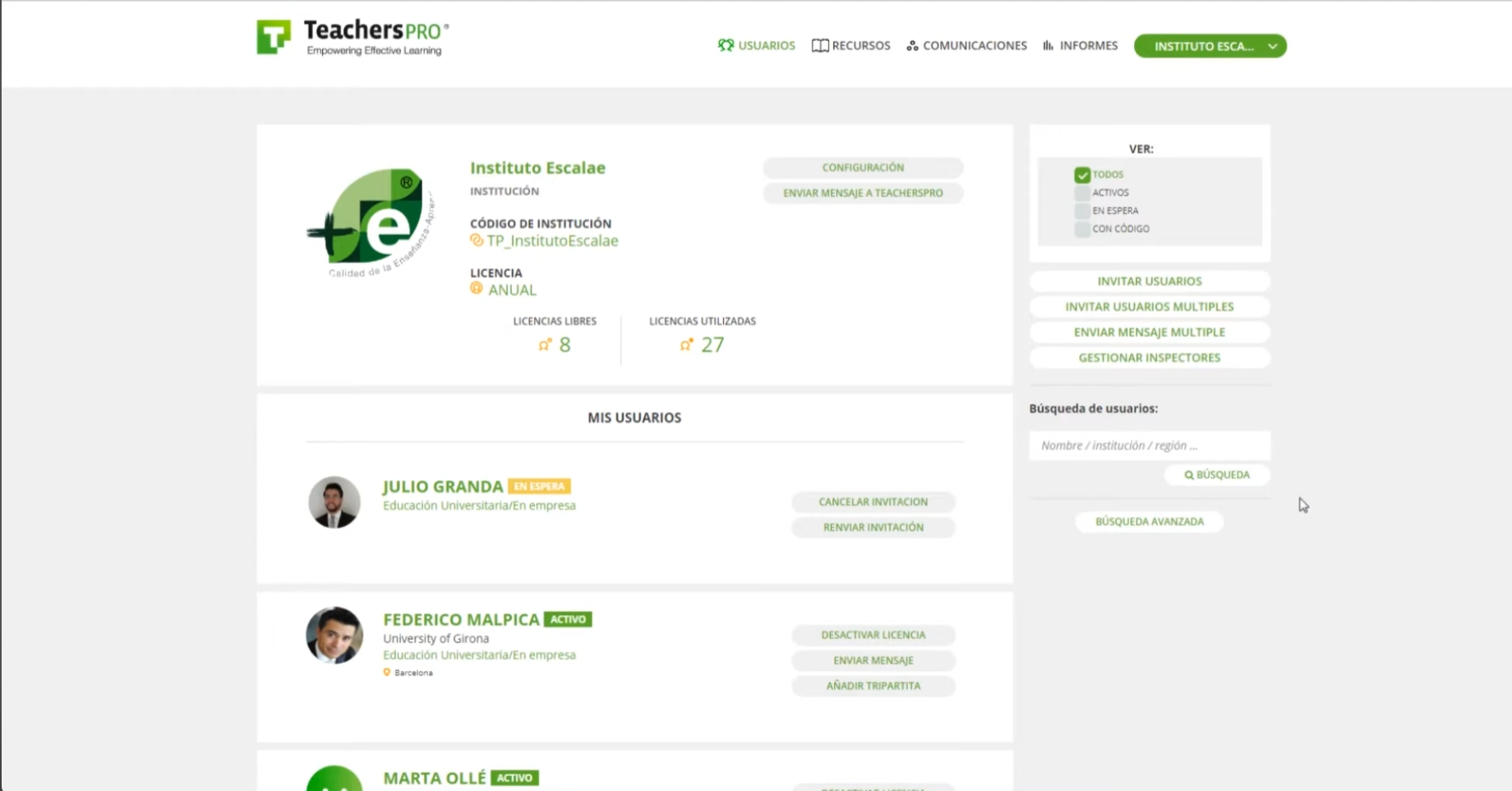Screen dimensions: 1512x791
Task: Open Búsqueda Avanzada
Action: [1150, 521]
